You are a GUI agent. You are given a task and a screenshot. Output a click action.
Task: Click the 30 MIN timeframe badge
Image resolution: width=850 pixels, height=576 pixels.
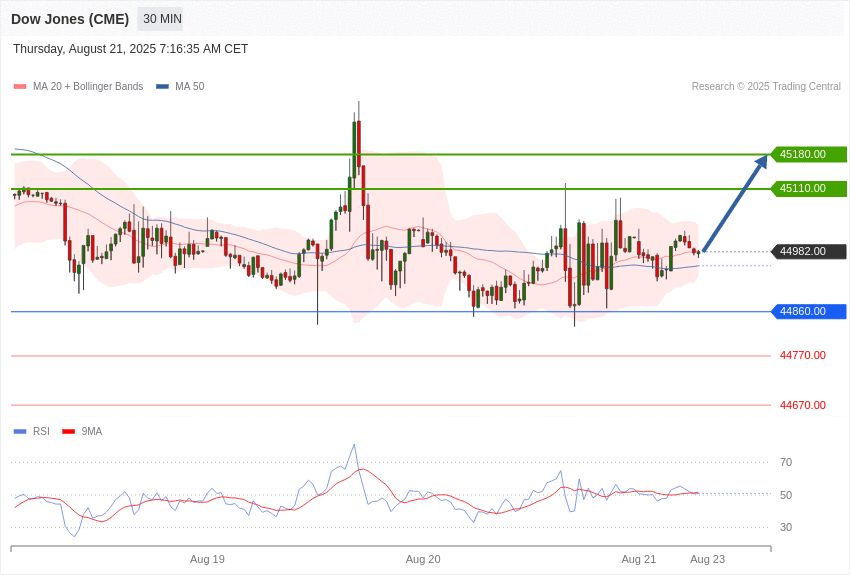pos(160,19)
